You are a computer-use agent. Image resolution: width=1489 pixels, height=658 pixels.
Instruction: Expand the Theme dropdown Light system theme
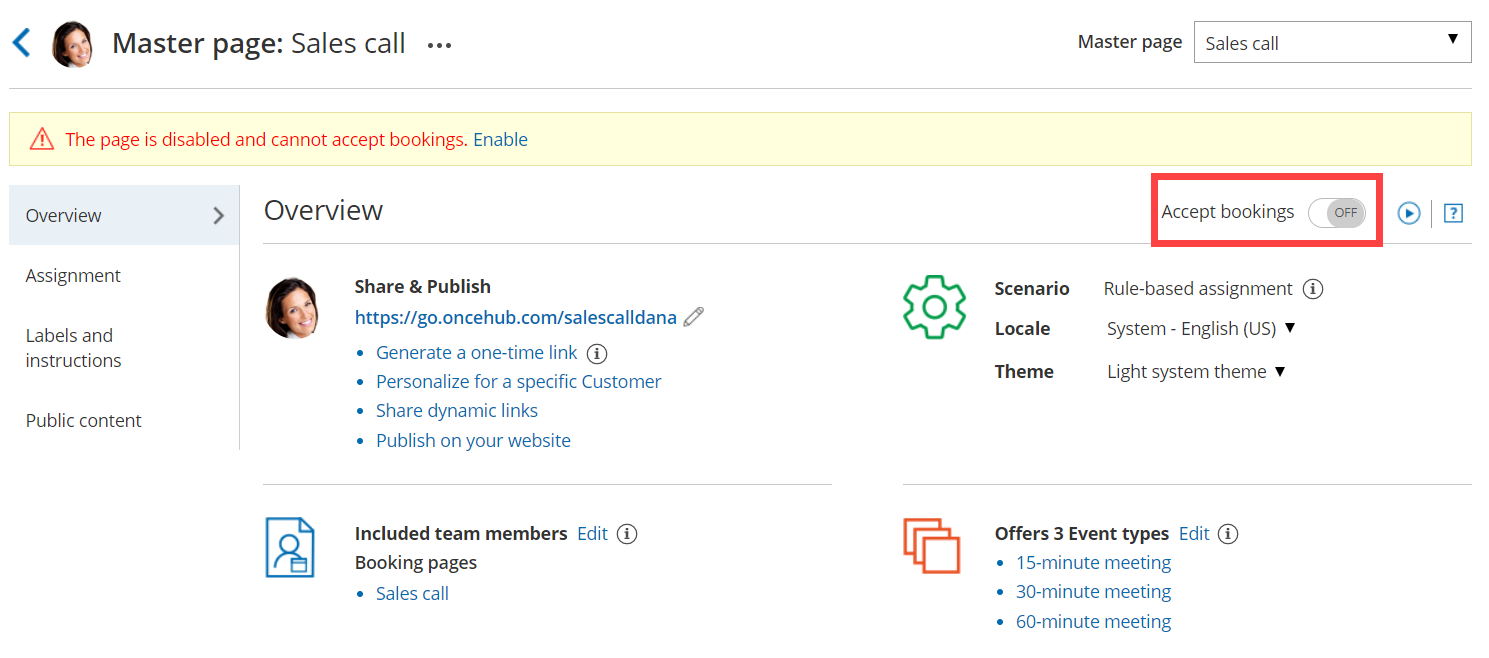pos(1196,372)
